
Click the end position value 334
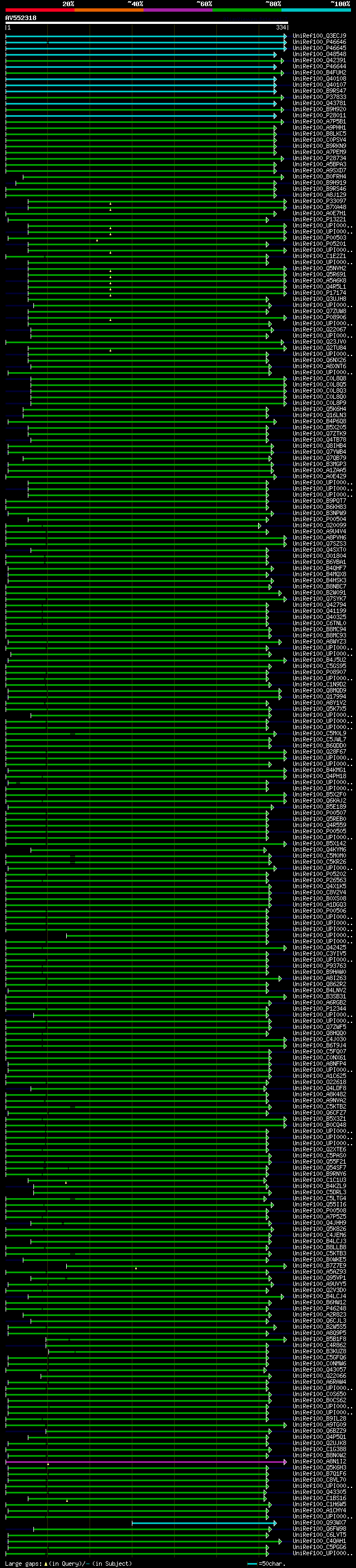281,27
